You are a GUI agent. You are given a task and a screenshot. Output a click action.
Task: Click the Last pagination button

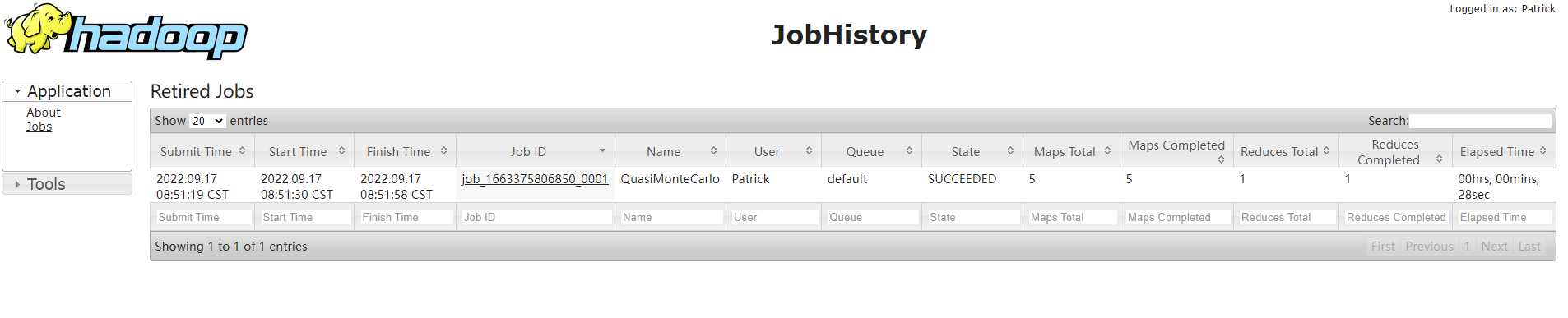tap(1529, 247)
